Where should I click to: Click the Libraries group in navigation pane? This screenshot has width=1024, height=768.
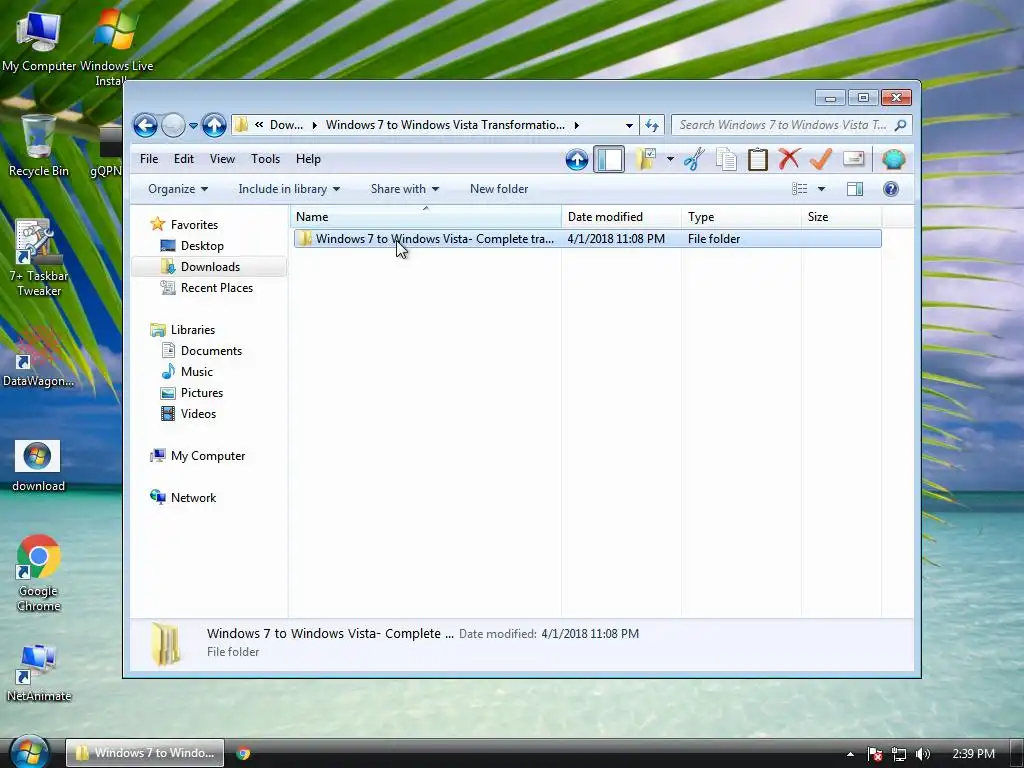(x=183, y=330)
